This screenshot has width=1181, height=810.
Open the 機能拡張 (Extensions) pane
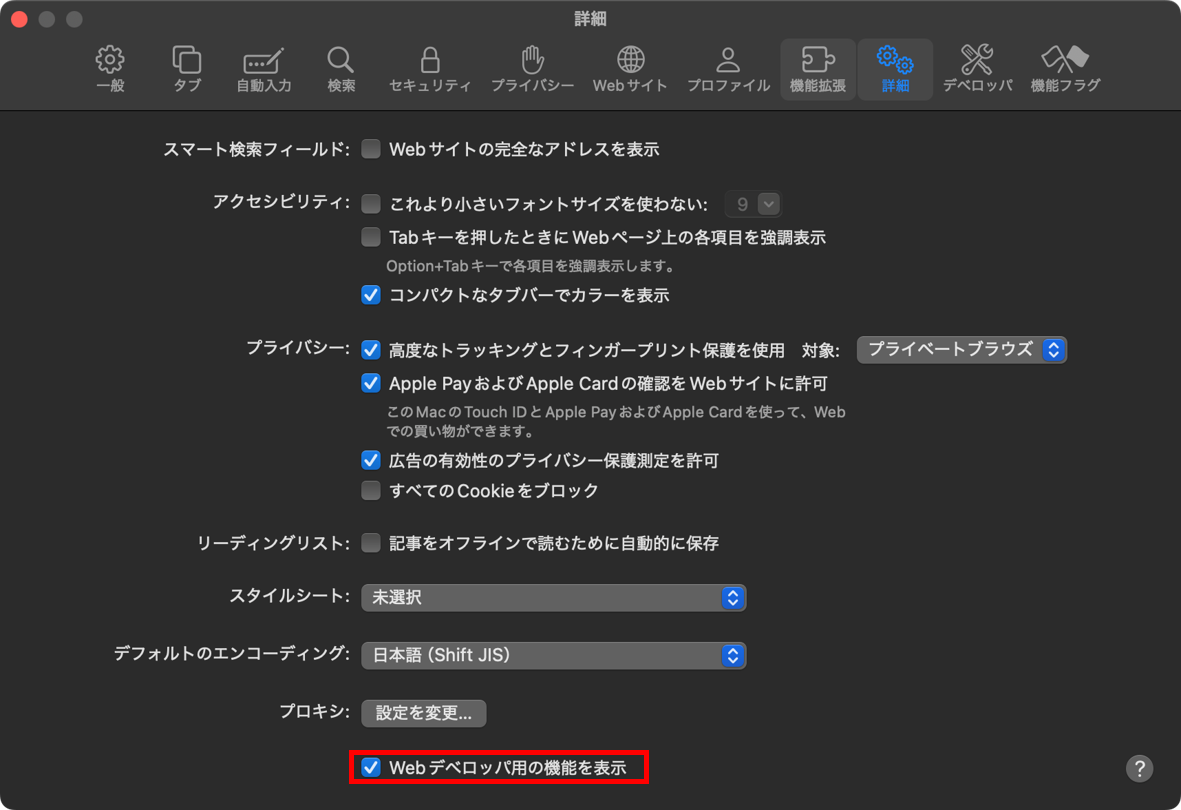point(817,69)
